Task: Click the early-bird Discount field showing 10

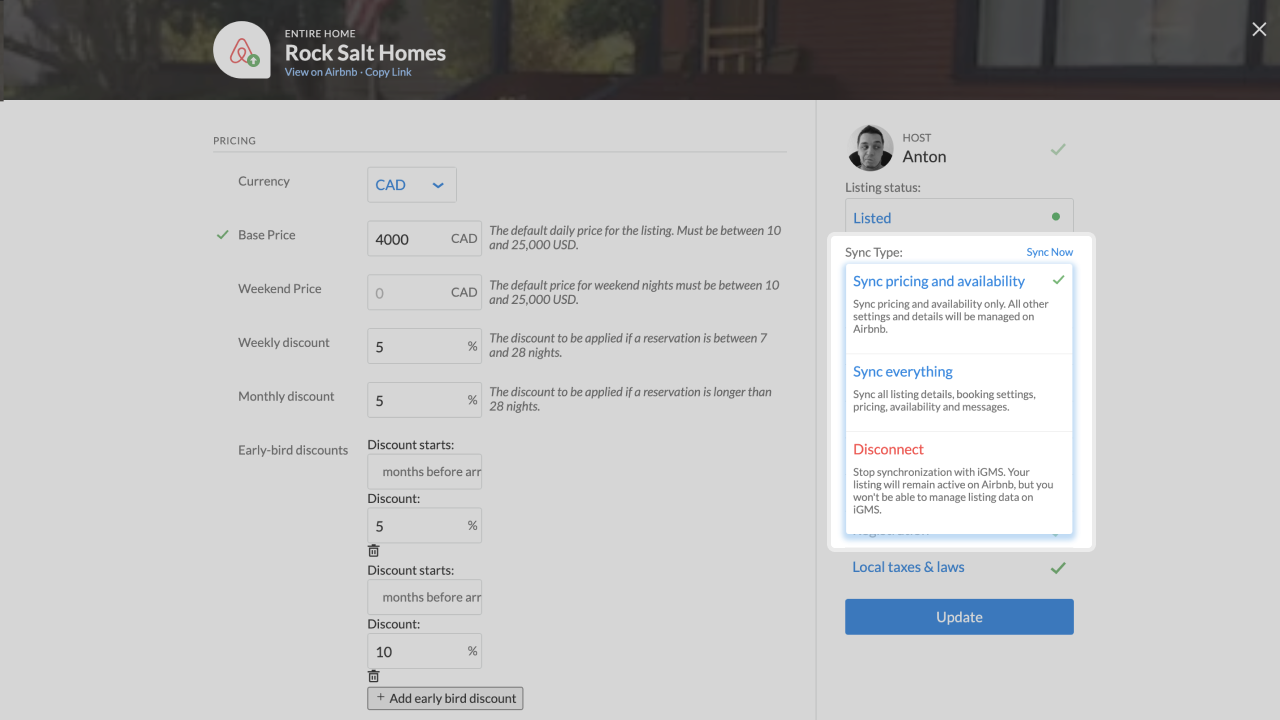Action: 424,651
